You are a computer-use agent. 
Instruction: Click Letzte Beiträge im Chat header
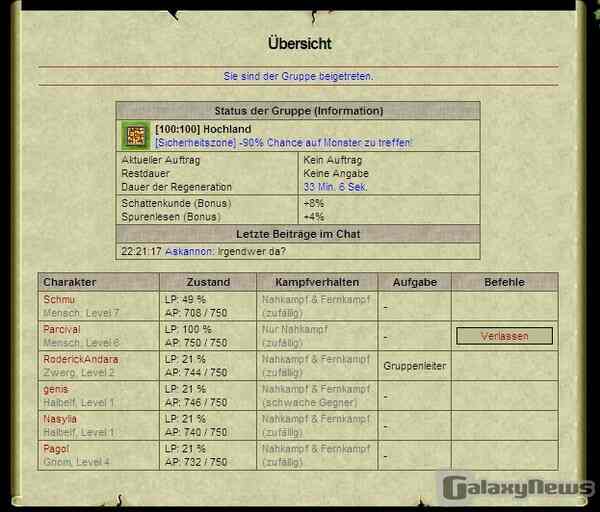click(298, 234)
